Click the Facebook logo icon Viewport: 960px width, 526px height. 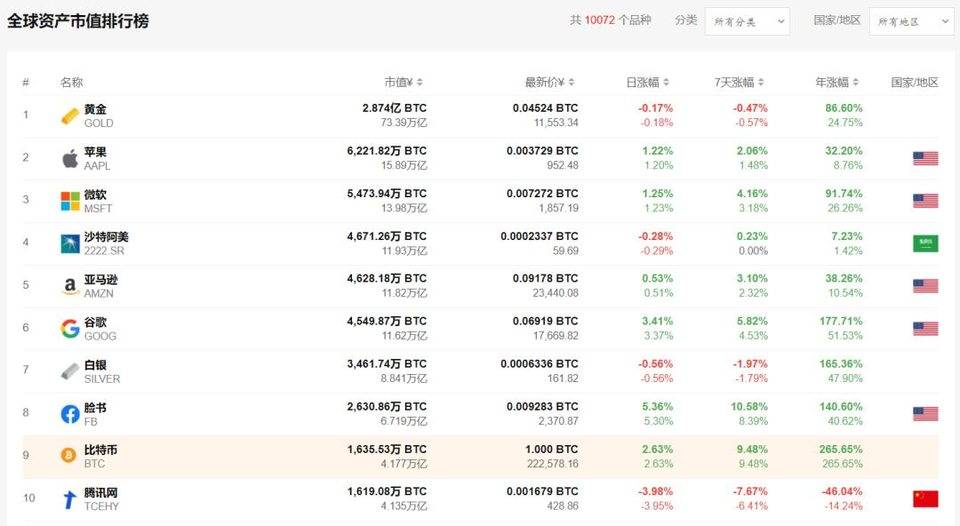click(x=70, y=414)
